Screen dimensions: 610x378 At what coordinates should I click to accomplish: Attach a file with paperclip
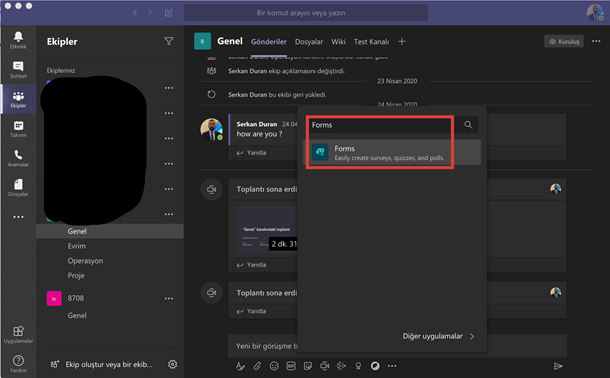click(257, 366)
